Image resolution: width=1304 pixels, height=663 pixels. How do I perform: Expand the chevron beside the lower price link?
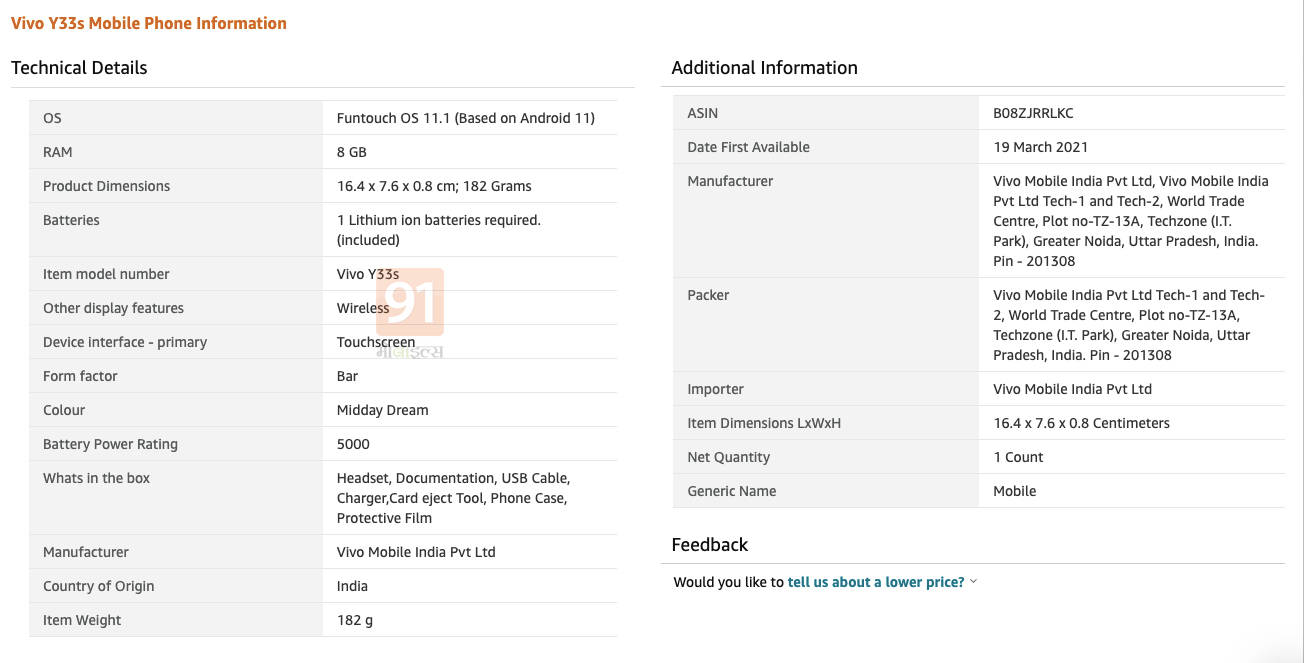click(x=974, y=582)
